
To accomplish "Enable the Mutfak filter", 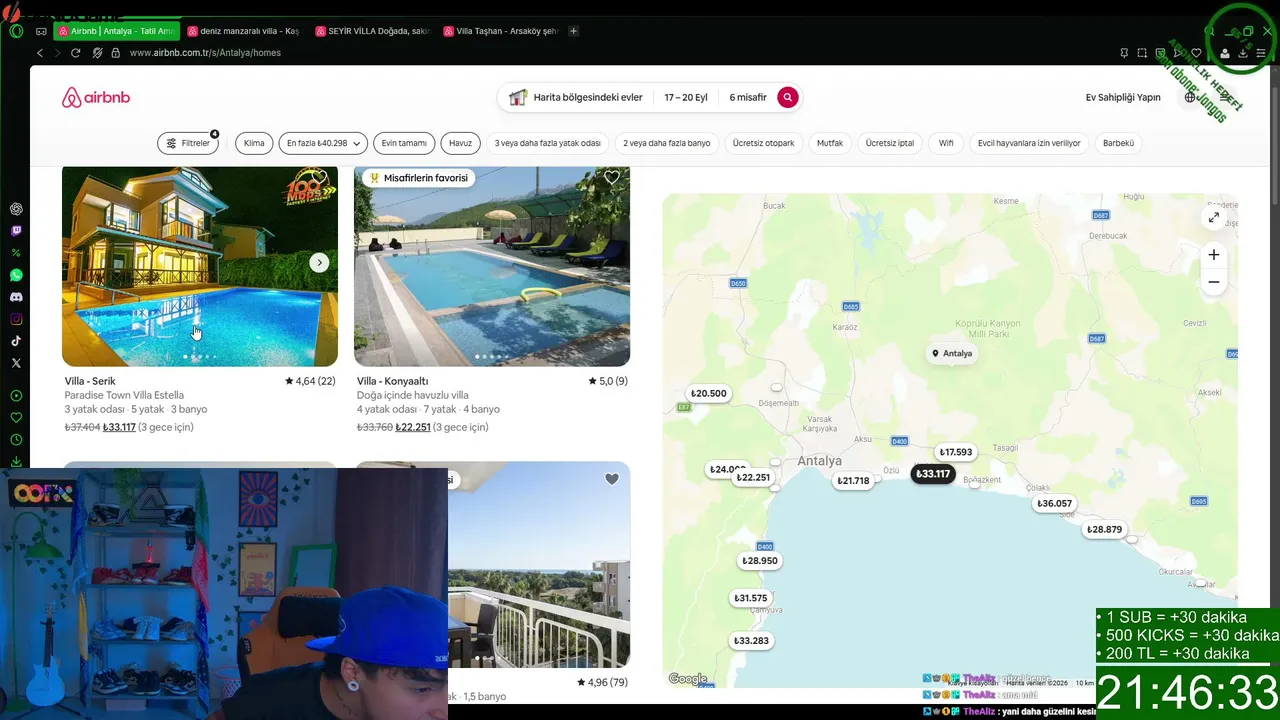I will coord(830,143).
